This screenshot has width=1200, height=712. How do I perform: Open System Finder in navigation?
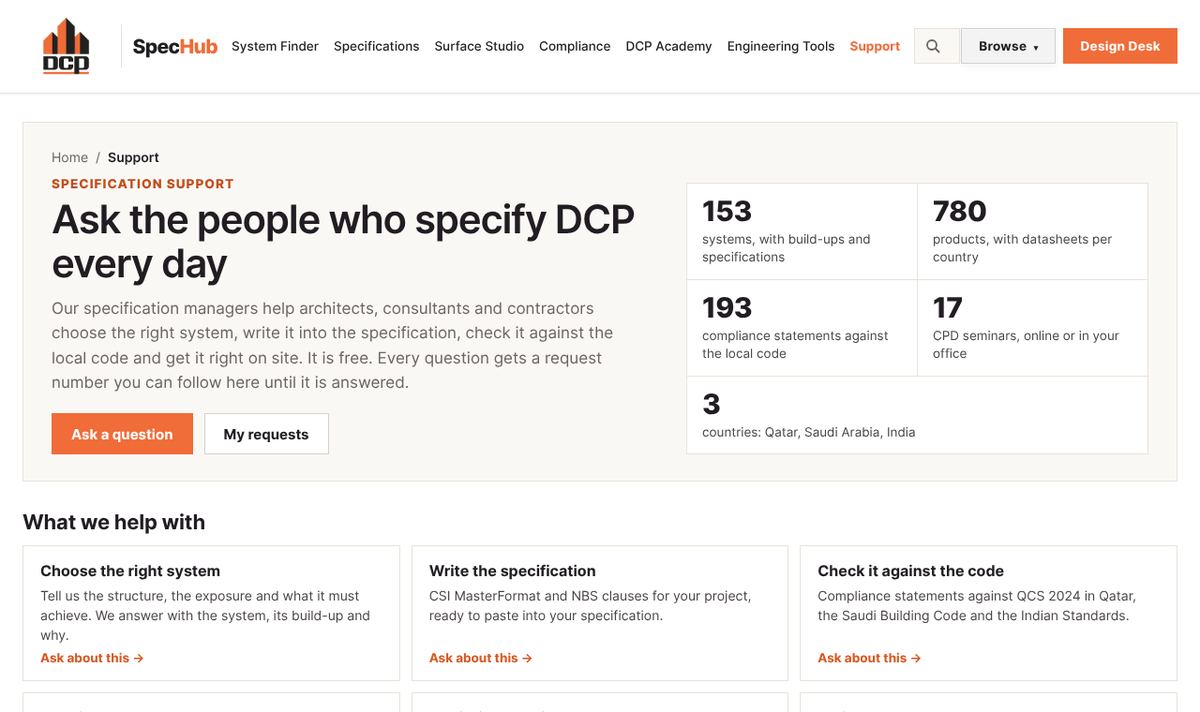[x=275, y=46]
